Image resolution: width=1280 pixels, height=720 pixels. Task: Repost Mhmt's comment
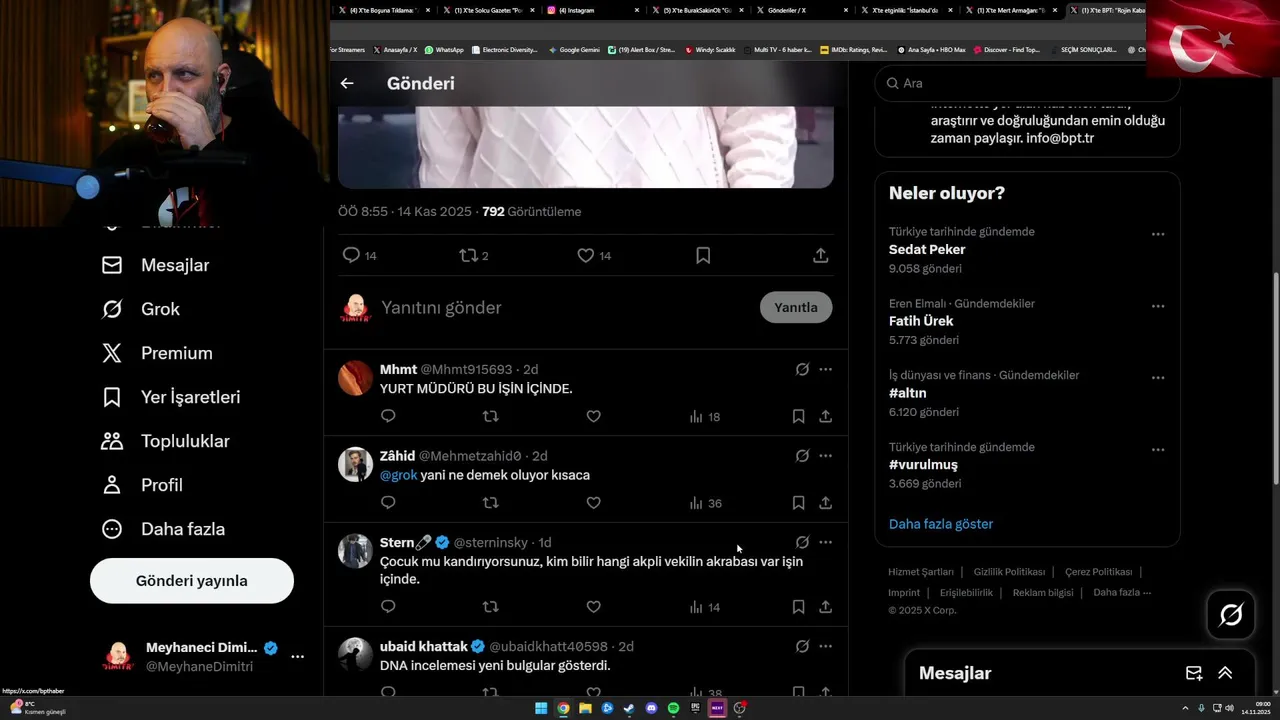tap(491, 416)
